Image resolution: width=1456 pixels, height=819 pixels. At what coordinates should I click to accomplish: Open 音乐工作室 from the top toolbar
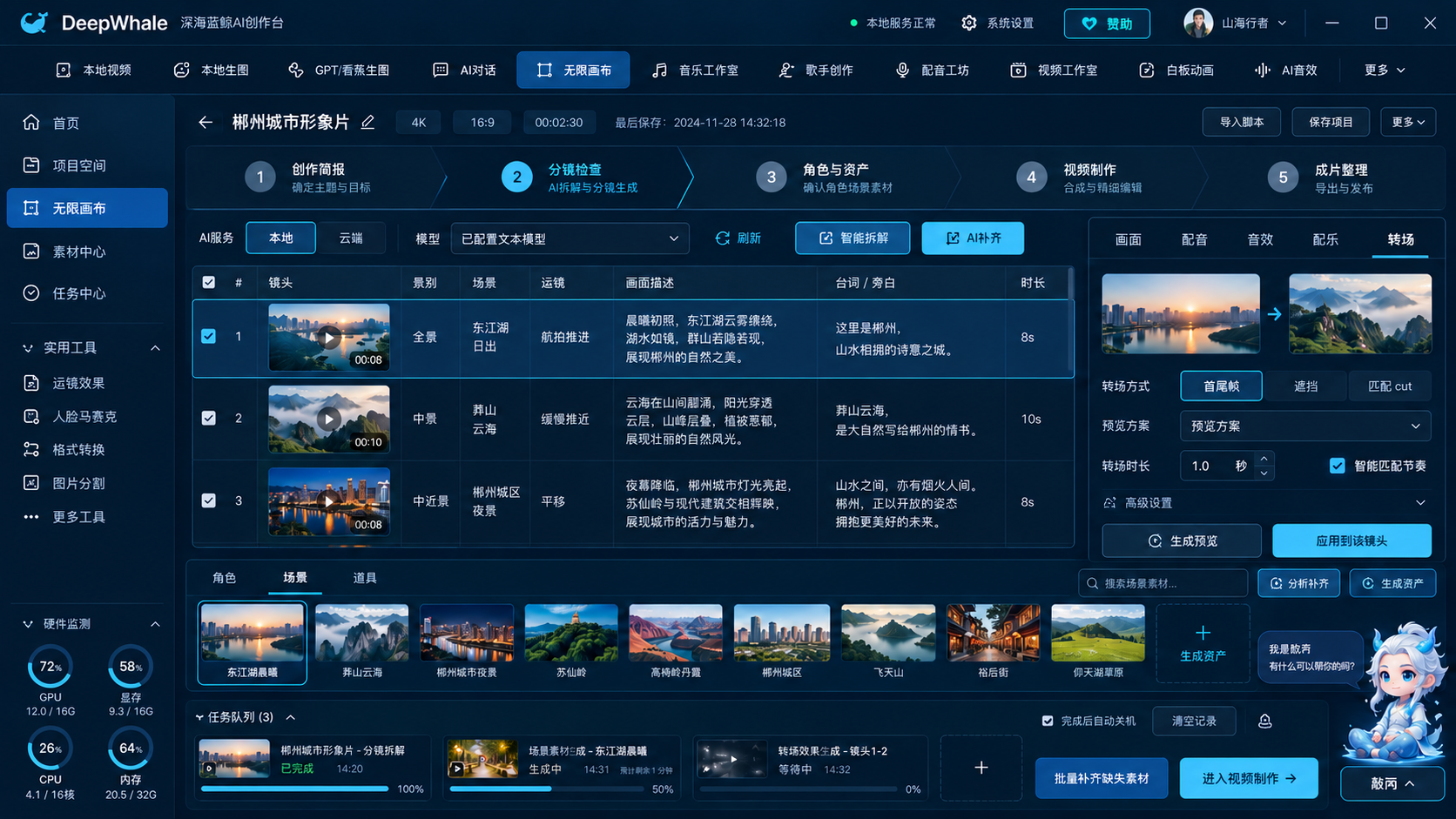(x=695, y=70)
